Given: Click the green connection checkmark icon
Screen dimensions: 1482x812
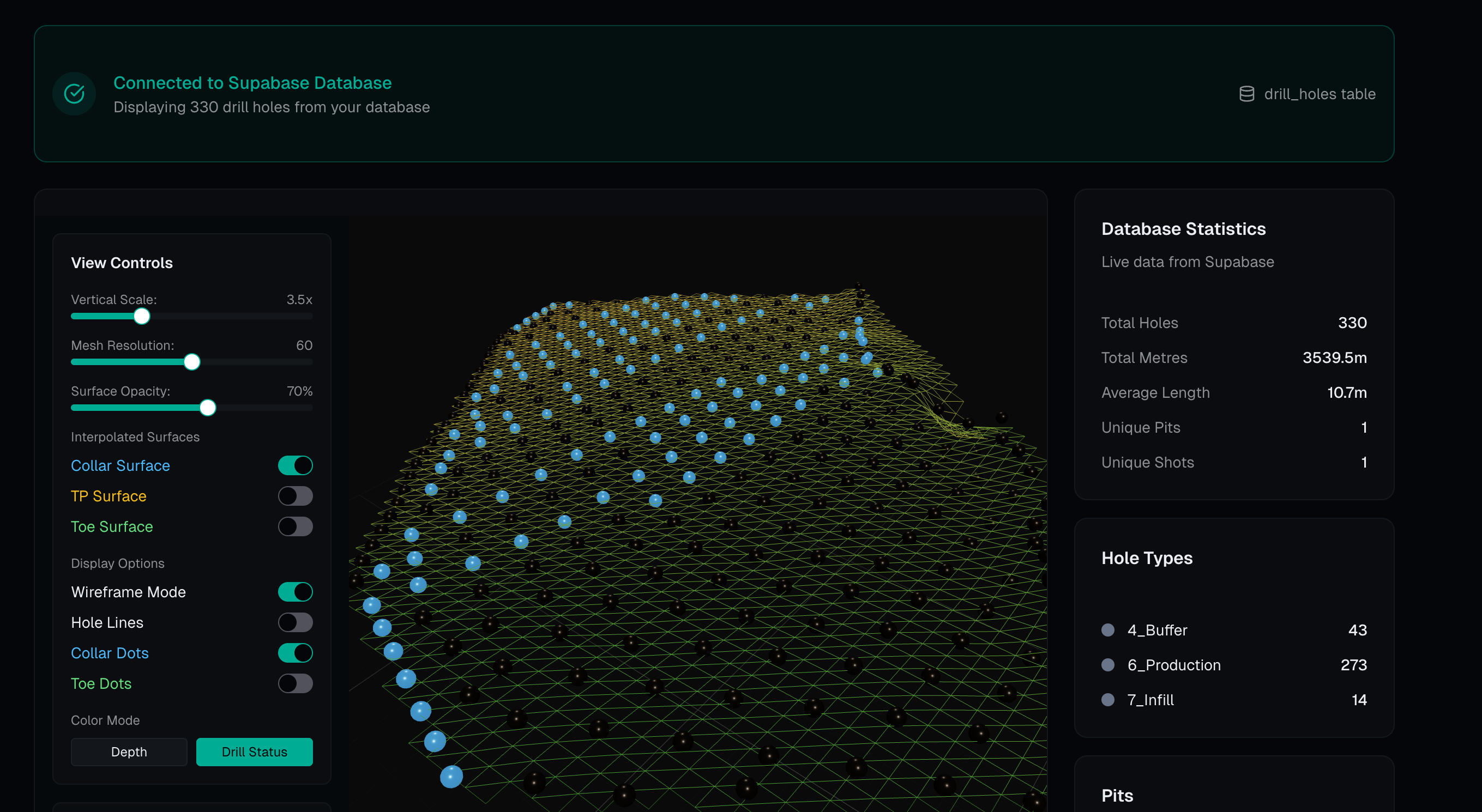Looking at the screenshot, I should (74, 93).
